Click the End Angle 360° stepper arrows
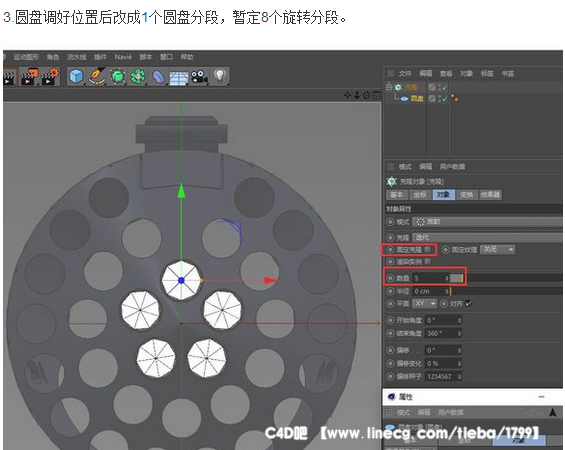This screenshot has width=565, height=450. pyautogui.click(x=459, y=334)
